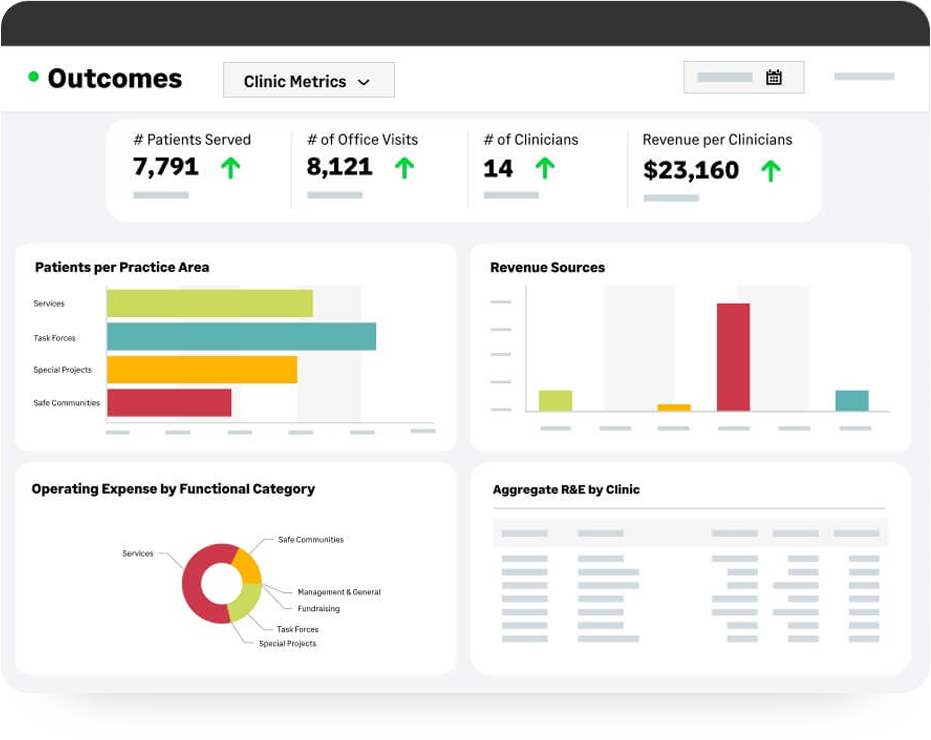Click the Special Projects donut chart label
931x740 pixels.
tap(287, 644)
